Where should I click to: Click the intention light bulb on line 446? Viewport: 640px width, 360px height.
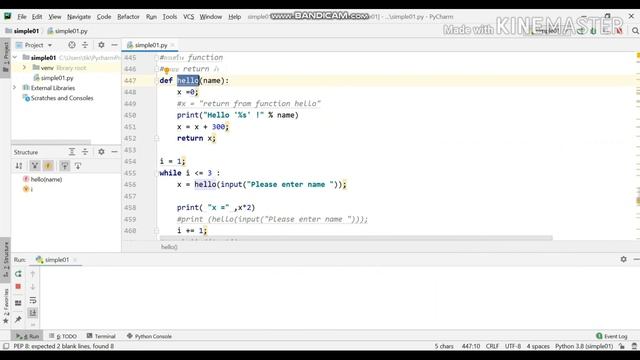pyautogui.click(x=167, y=71)
